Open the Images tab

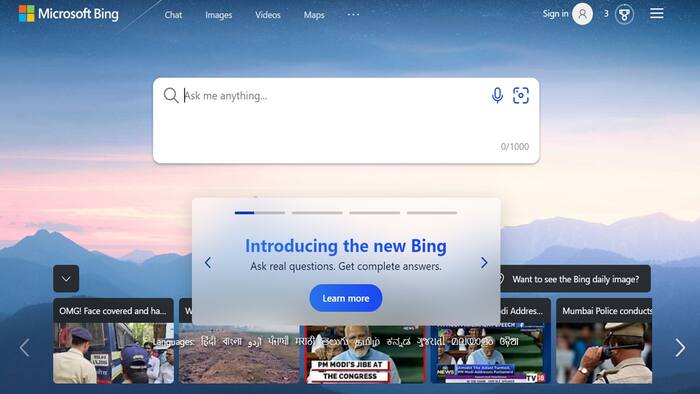(x=219, y=15)
